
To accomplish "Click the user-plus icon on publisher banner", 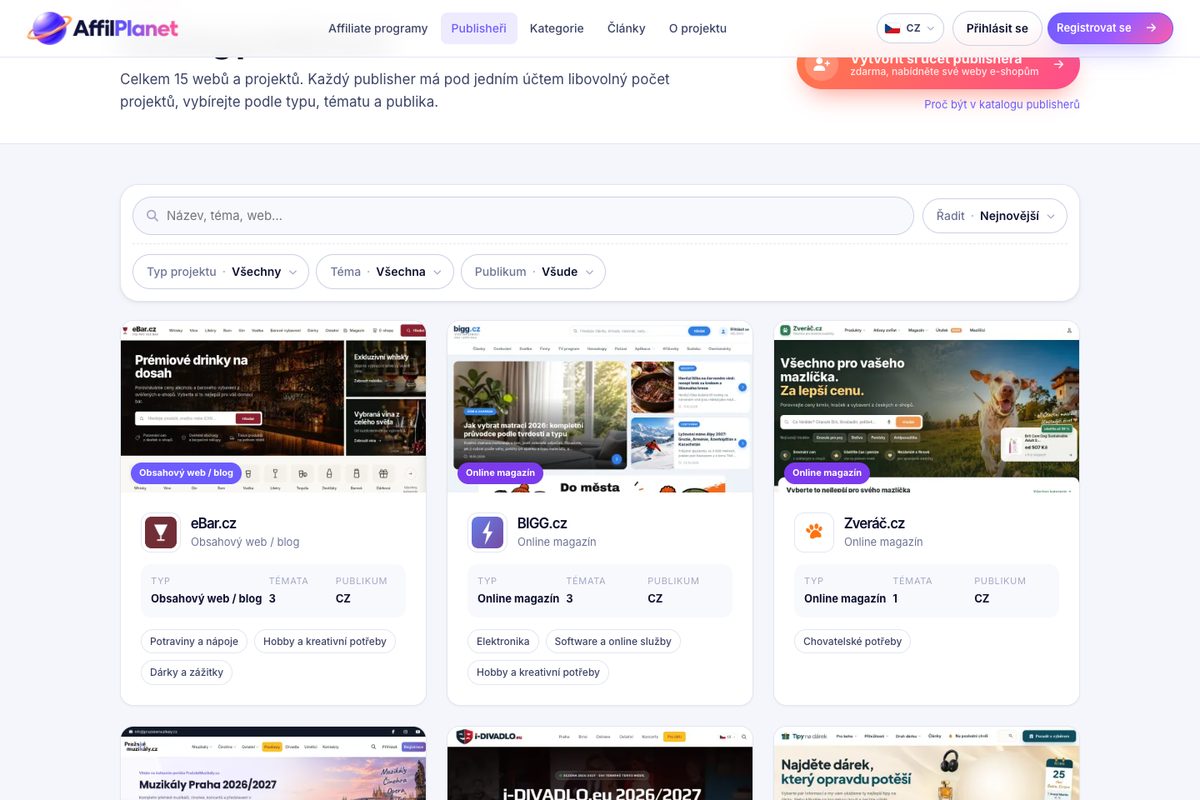I will click(820, 64).
